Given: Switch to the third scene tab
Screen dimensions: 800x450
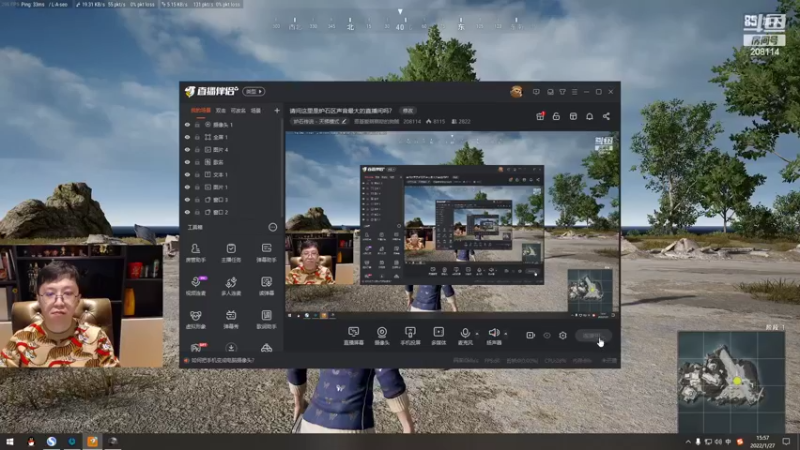Looking at the screenshot, I should click(238, 110).
